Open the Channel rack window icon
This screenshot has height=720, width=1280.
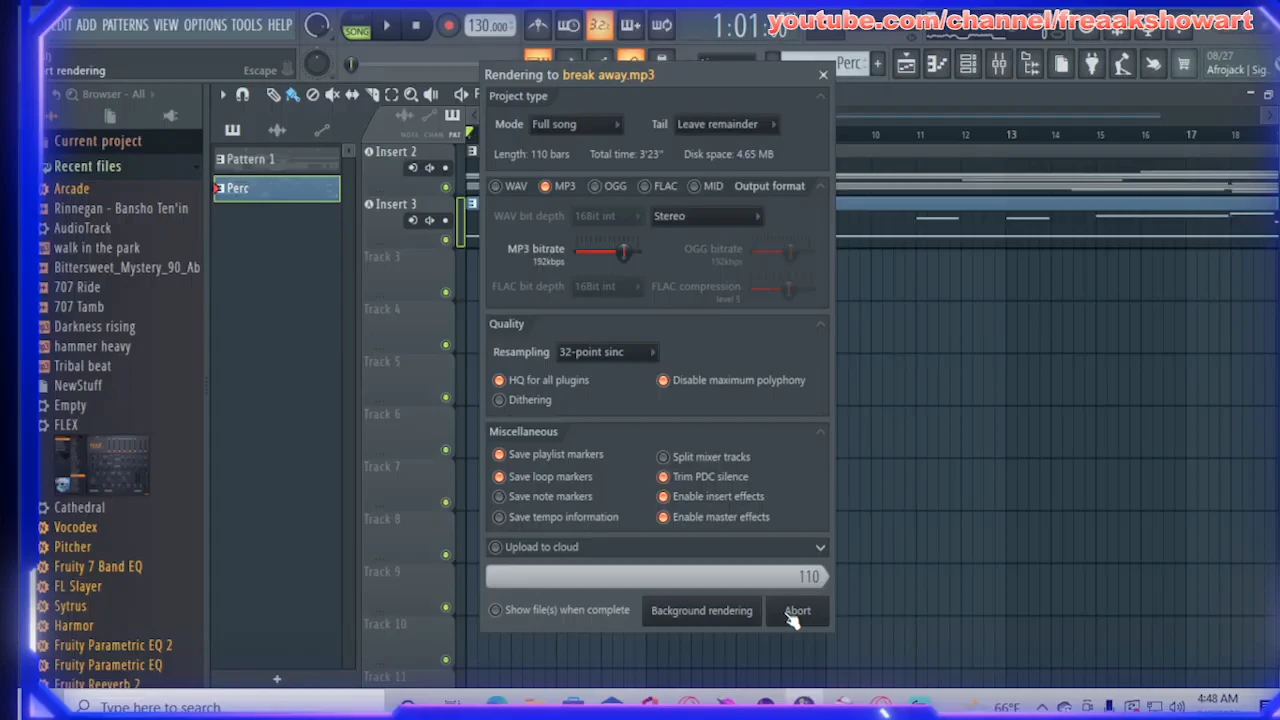[968, 65]
